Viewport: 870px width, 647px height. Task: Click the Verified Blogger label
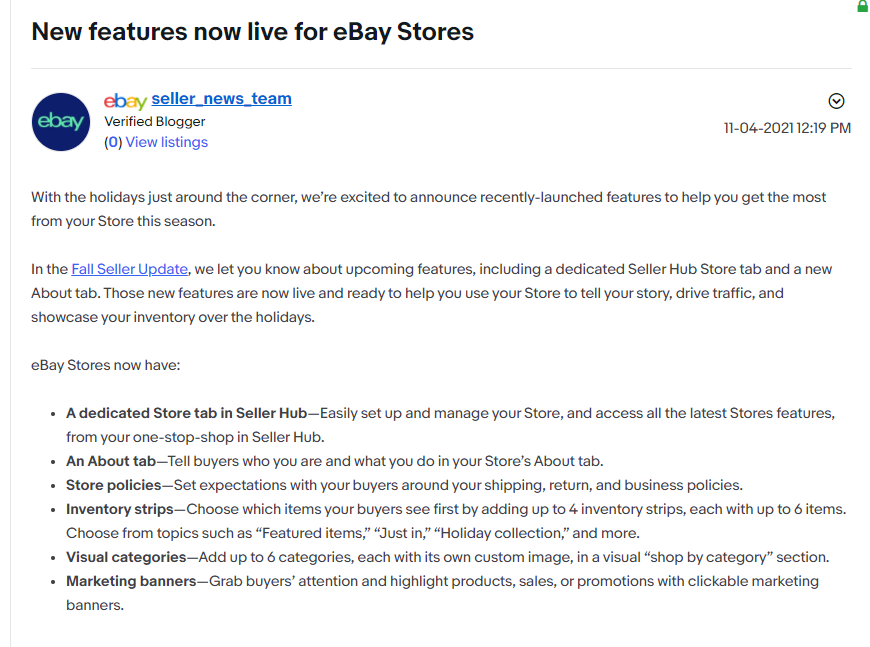[154, 121]
